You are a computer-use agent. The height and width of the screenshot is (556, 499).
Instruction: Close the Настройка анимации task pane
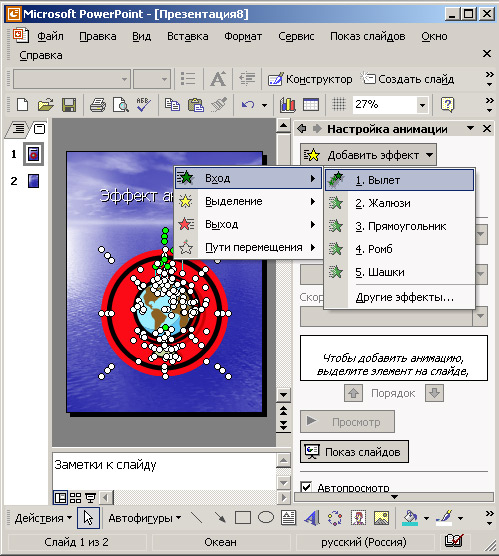point(487,128)
